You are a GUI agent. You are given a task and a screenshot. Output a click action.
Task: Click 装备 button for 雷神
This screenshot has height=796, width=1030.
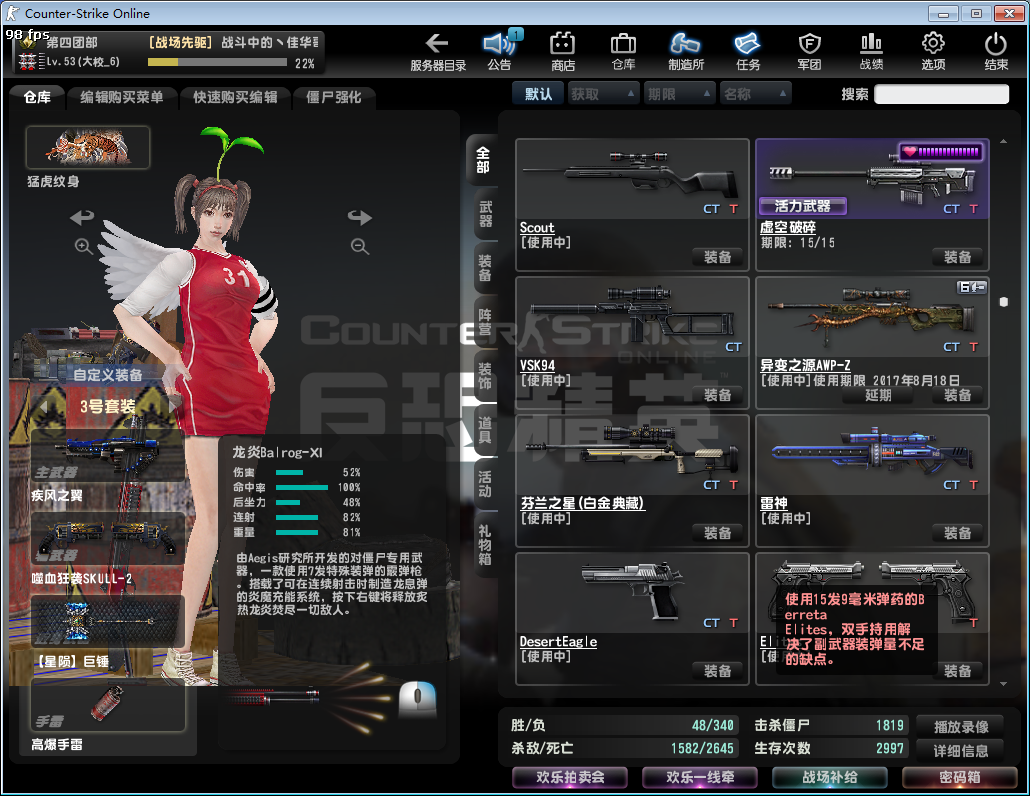[957, 533]
